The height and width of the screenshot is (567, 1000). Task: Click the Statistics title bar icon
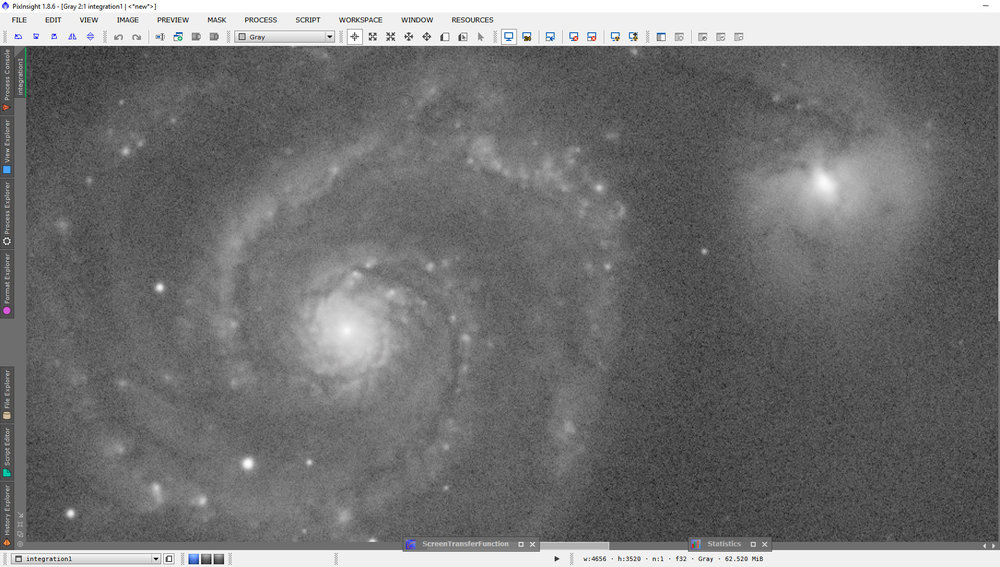(x=696, y=544)
